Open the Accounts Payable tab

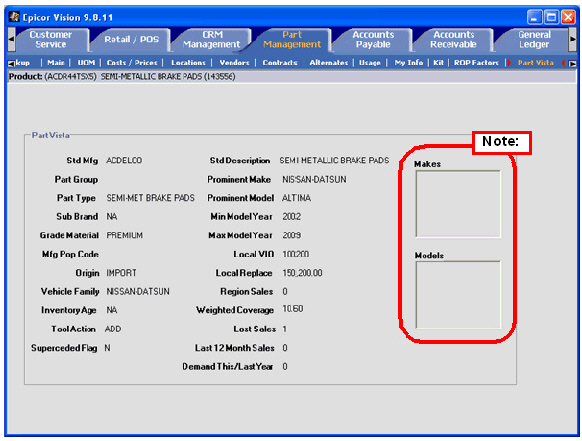(373, 39)
